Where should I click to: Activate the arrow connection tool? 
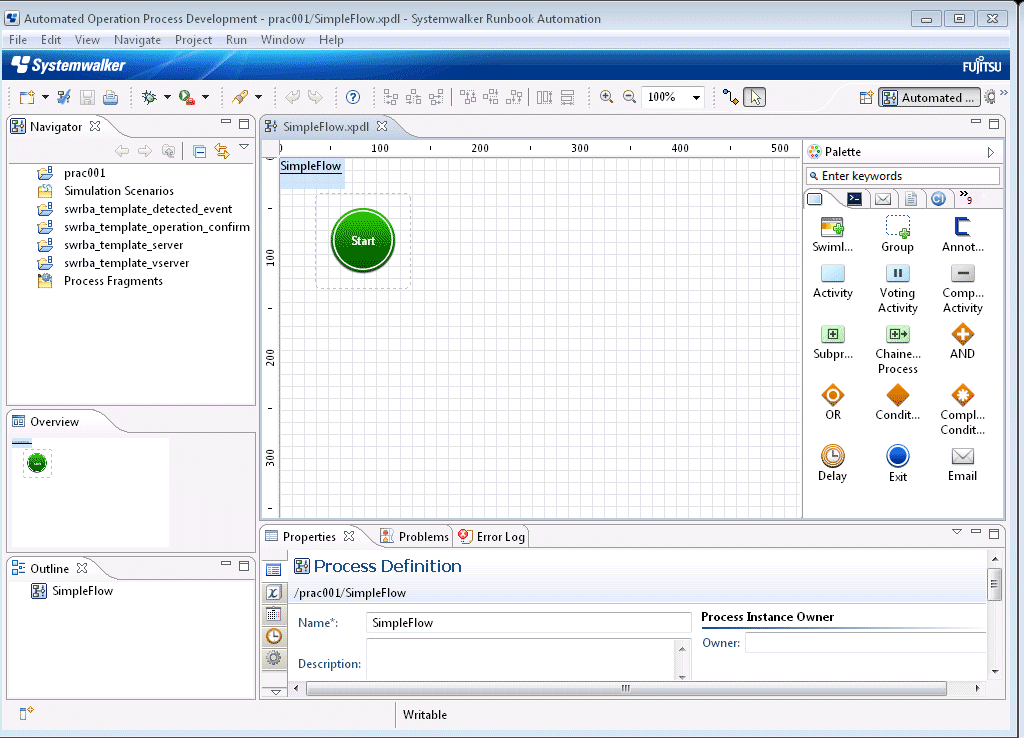click(x=731, y=97)
